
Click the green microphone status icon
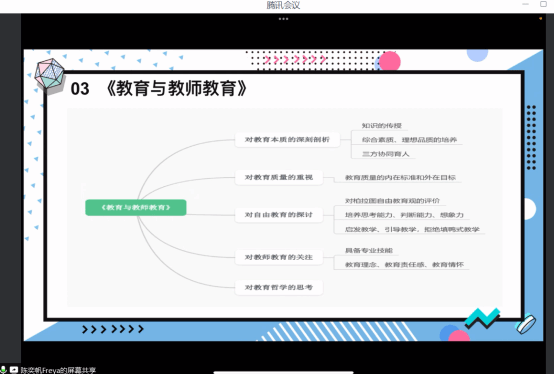[3, 370]
